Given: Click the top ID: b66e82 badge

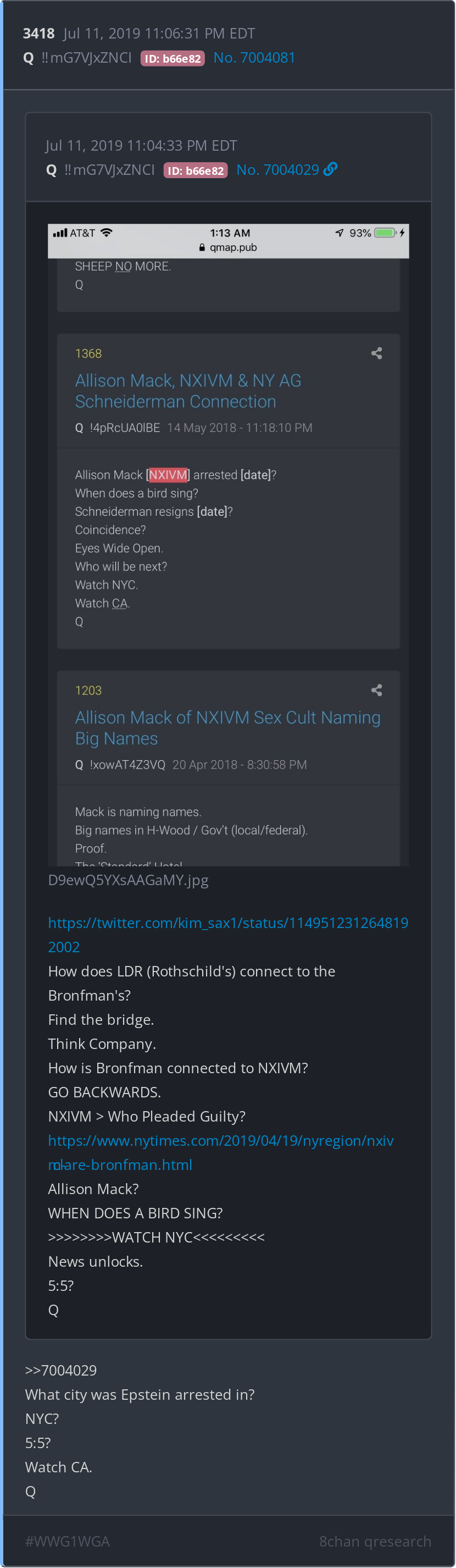Looking at the screenshot, I should tap(173, 58).
